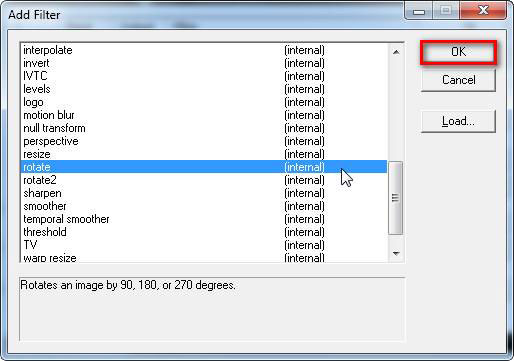Select the interpolate filter

click(x=204, y=50)
